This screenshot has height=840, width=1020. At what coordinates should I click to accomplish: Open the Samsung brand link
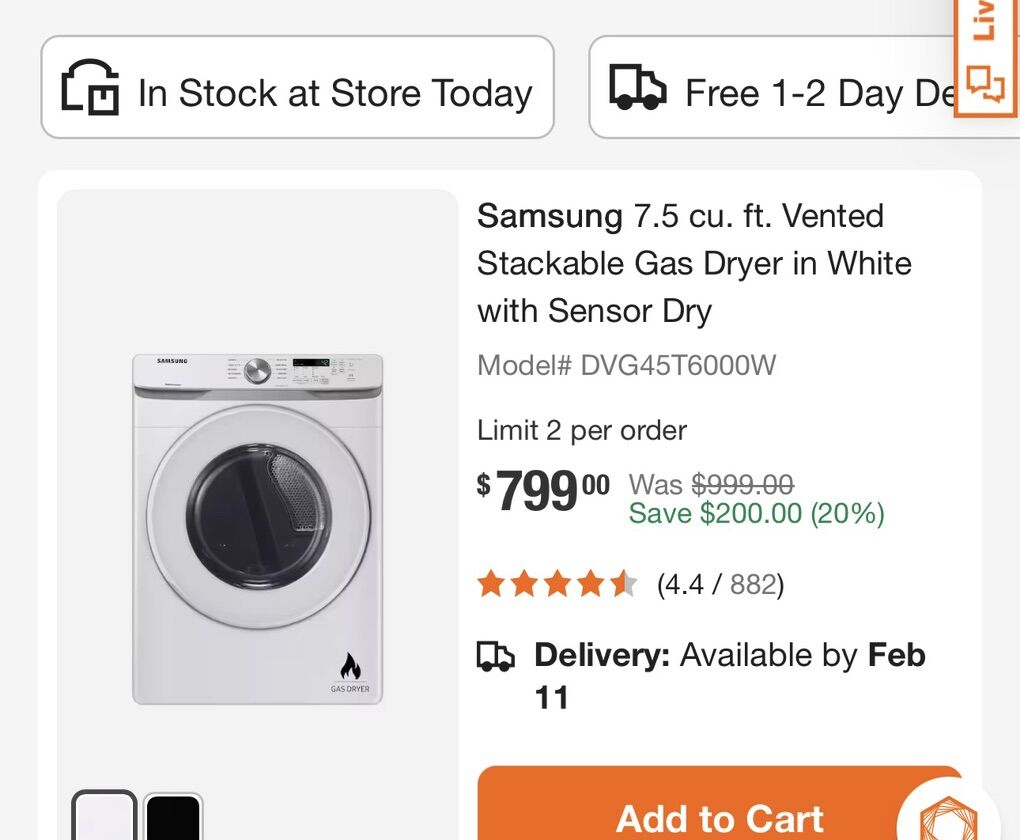point(549,216)
